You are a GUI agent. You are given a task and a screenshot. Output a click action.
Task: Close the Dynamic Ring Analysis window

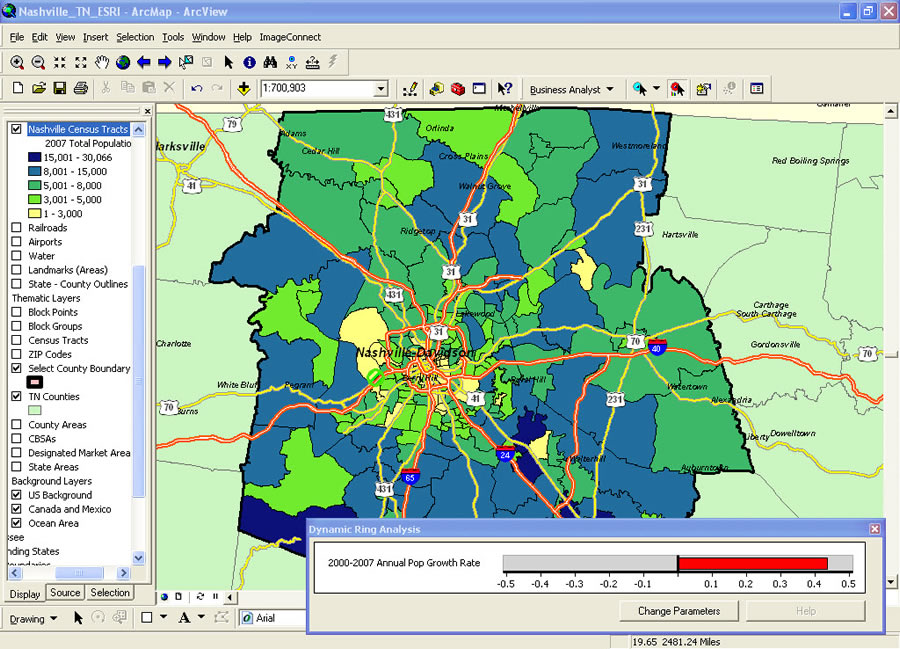(x=875, y=529)
